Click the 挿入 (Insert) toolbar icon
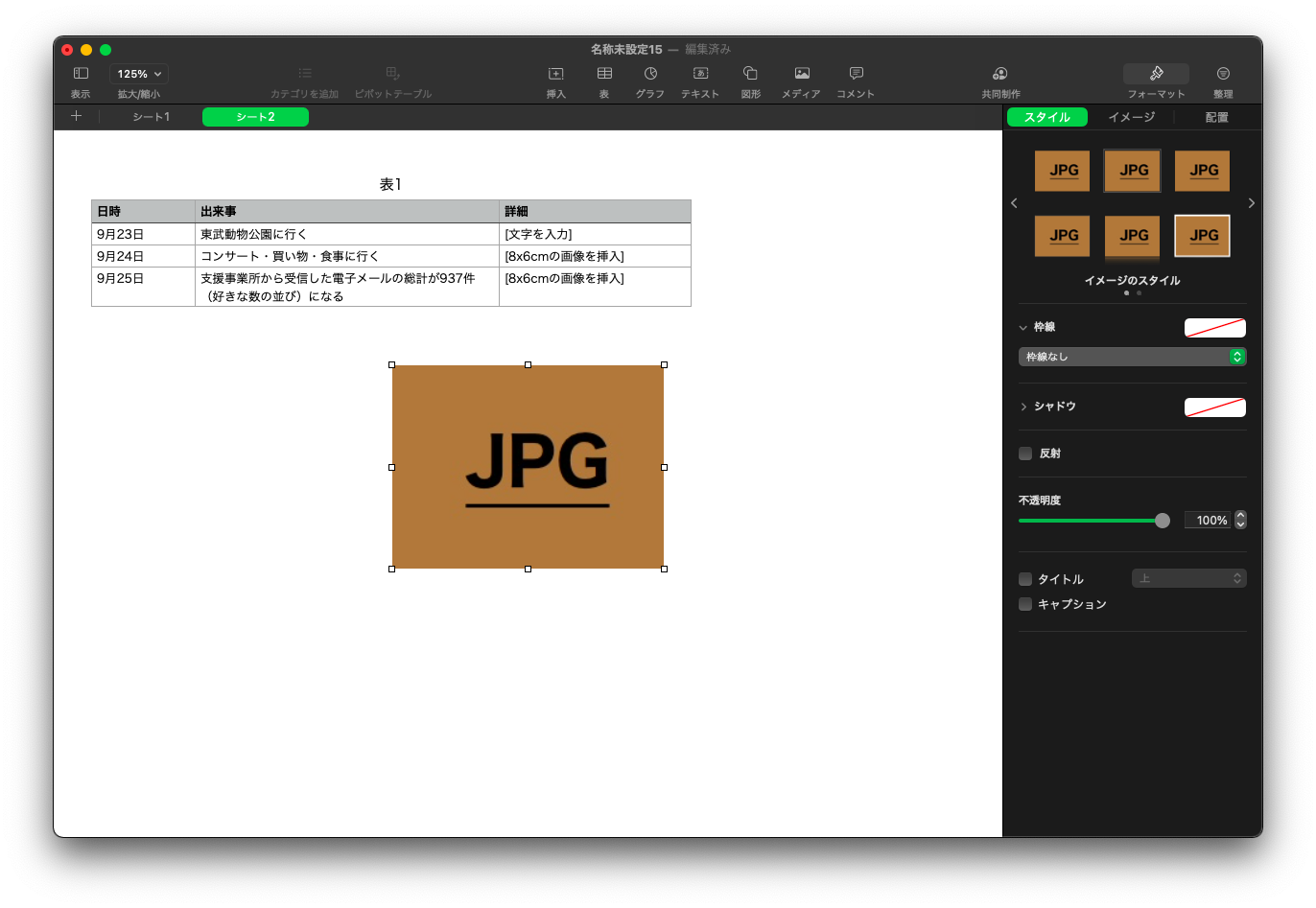Viewport: 1316px width, 908px height. tap(555, 74)
